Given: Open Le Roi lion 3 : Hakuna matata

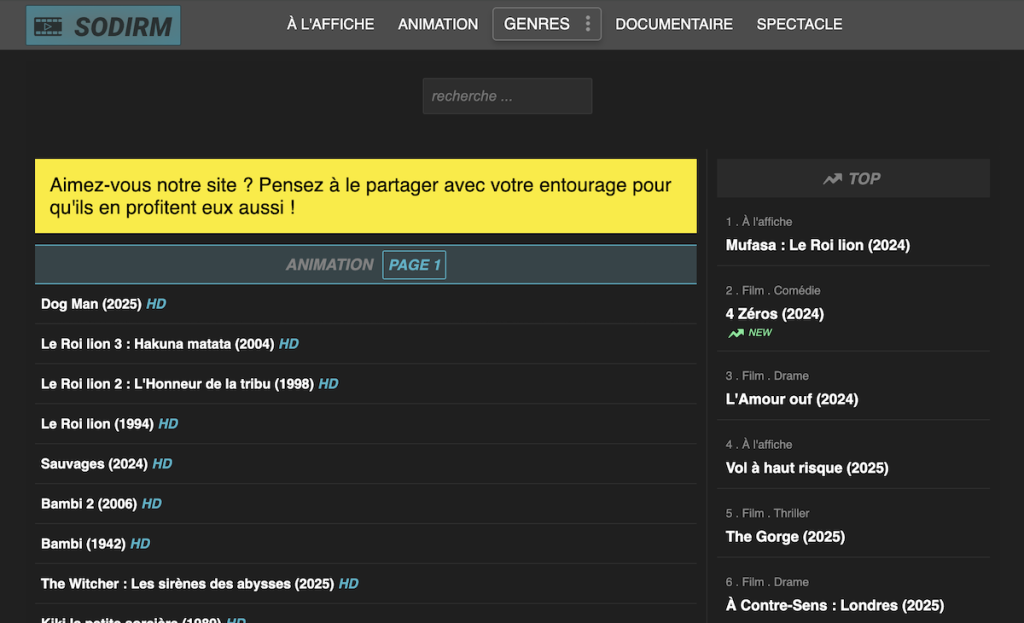Looking at the screenshot, I should 157,344.
